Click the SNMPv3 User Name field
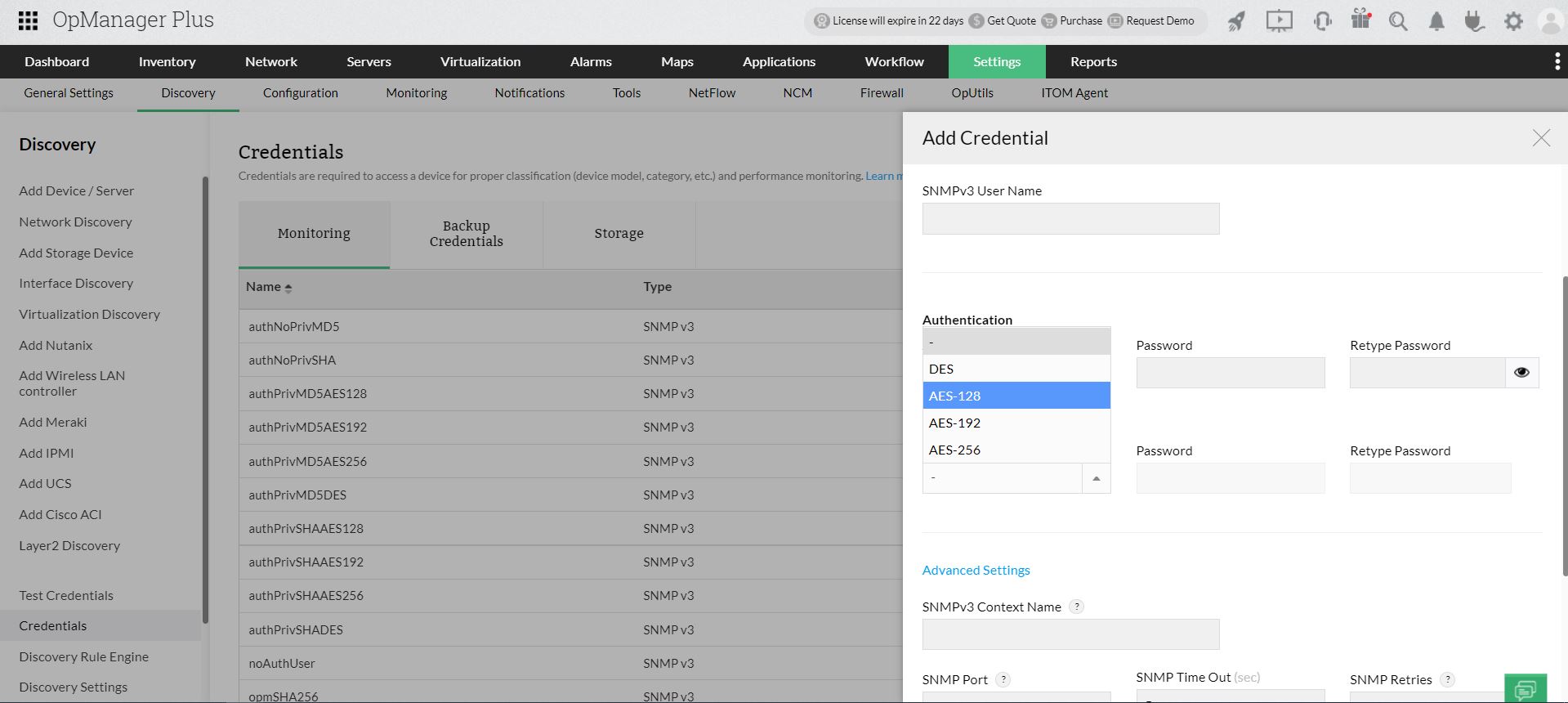This screenshot has height=703, width=1568. coord(1070,219)
